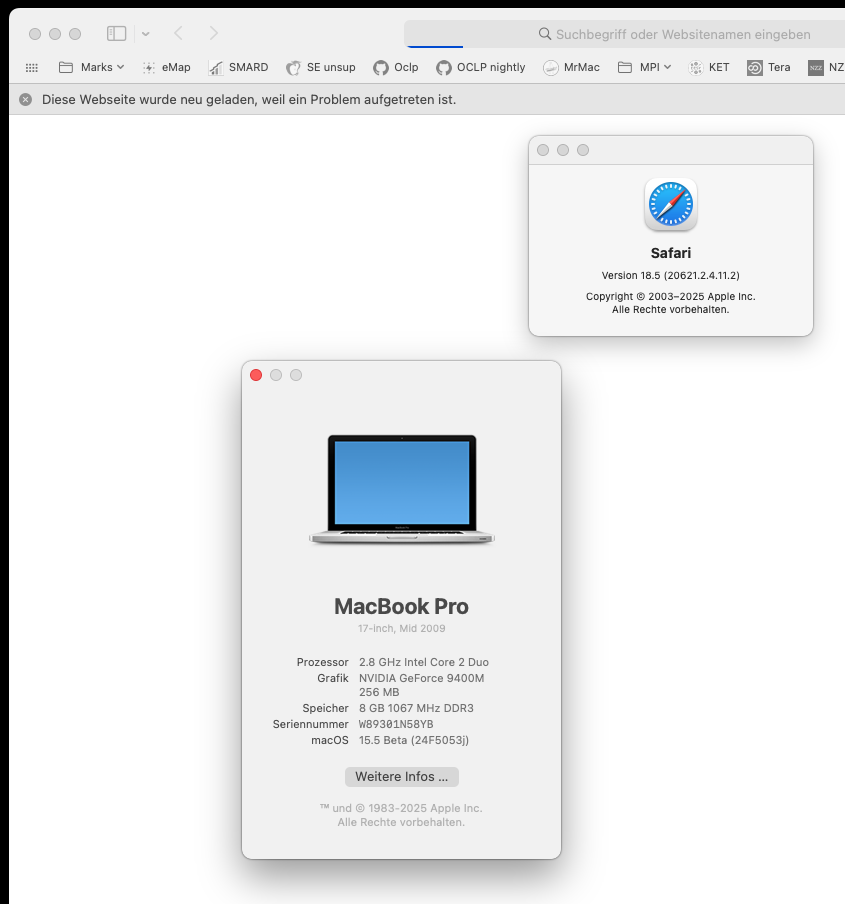Open the eMap bookmark
Image resolution: width=845 pixels, height=904 pixels.
coord(167,67)
